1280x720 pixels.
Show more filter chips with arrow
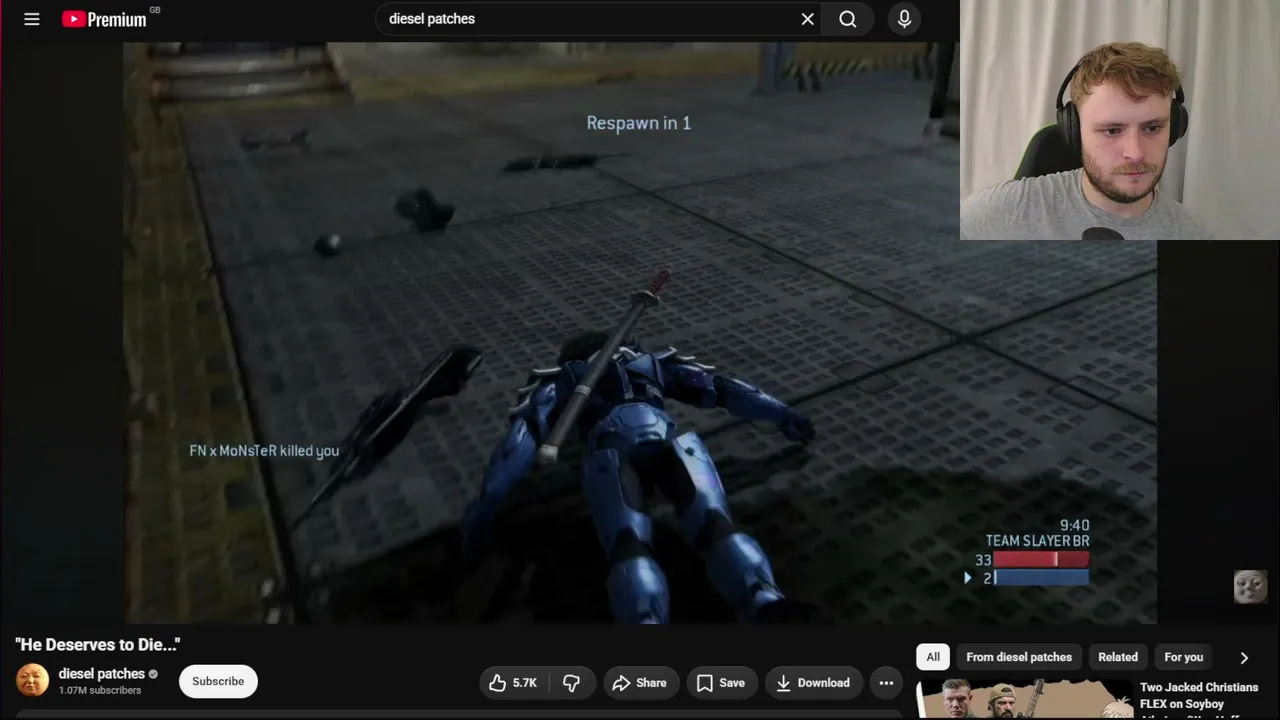pos(1244,658)
